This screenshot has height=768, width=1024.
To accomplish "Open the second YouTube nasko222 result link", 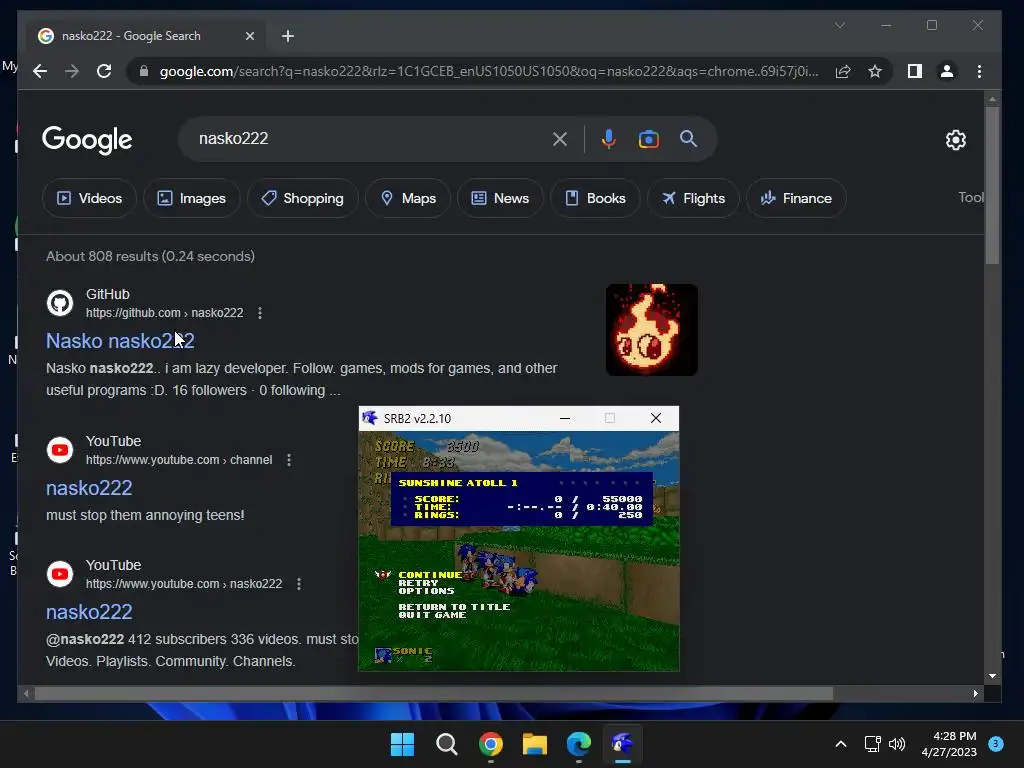I will pyautogui.click(x=89, y=612).
